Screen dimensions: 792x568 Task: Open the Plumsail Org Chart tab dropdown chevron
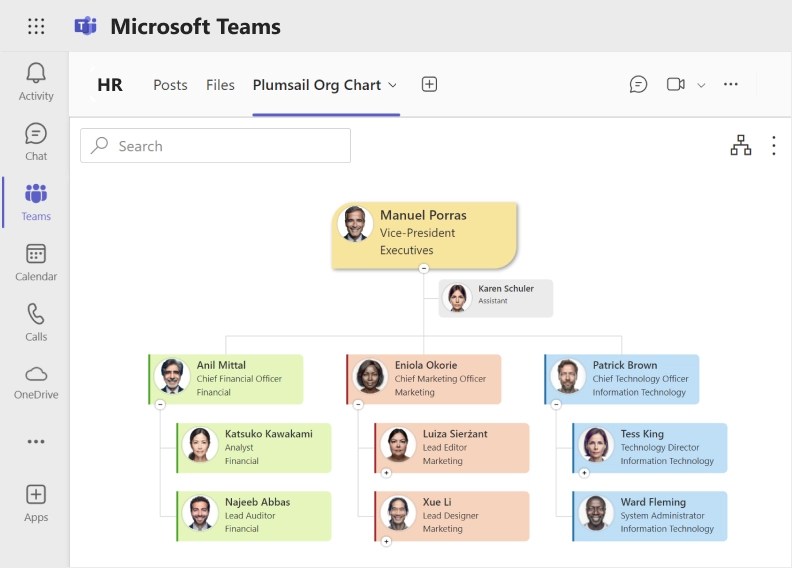(392, 85)
